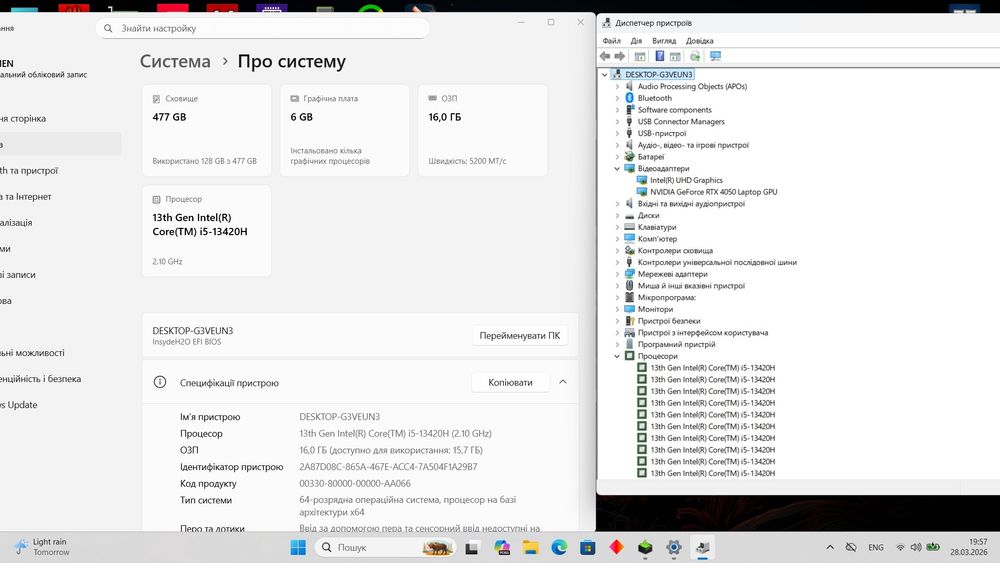Click the Bluetooth category icon

tap(629, 98)
